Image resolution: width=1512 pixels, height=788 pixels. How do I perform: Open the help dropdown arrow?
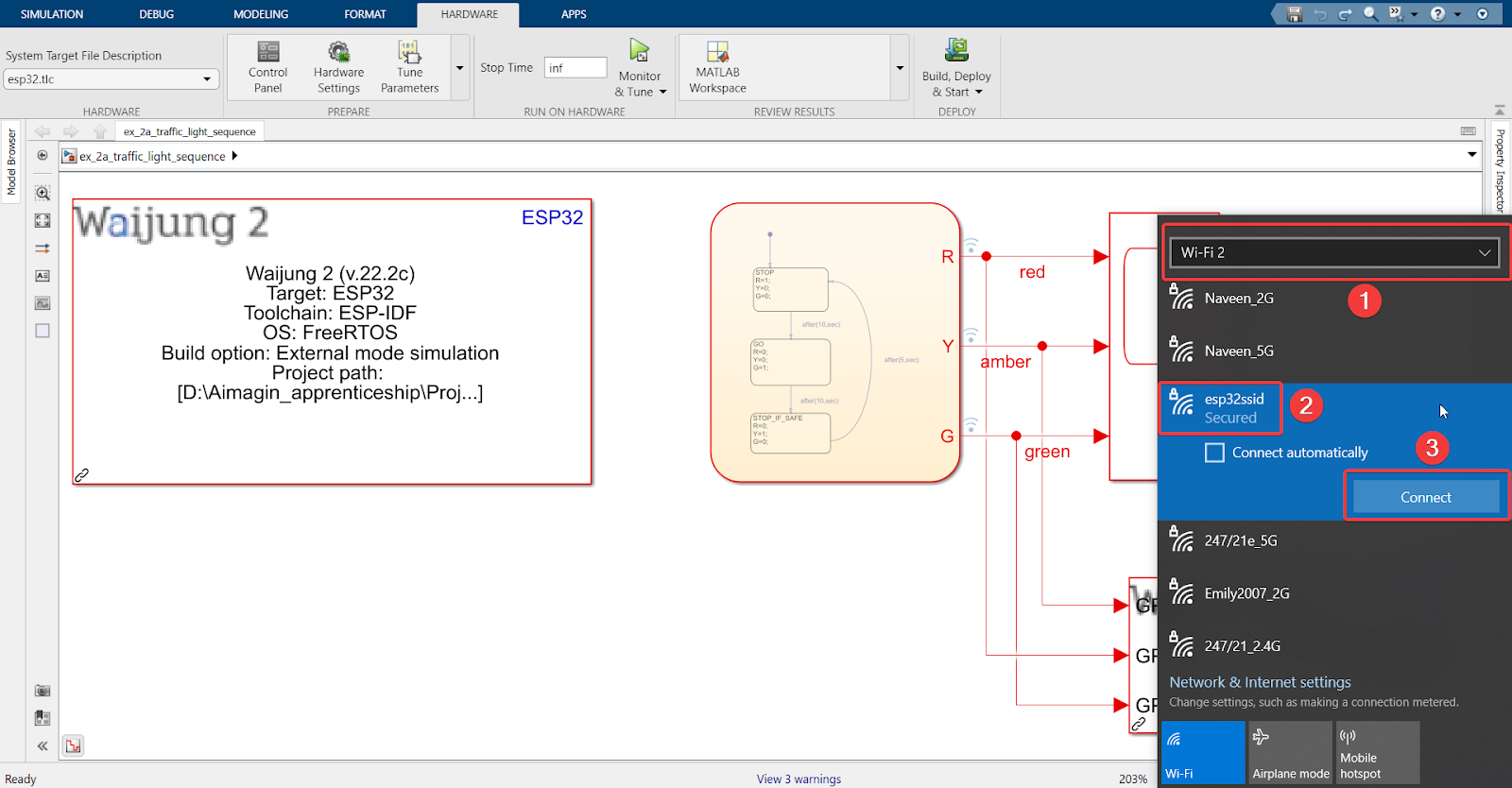(x=1457, y=14)
